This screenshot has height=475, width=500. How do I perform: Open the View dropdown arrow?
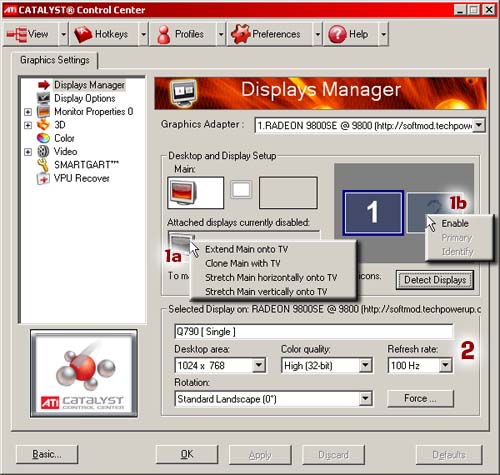point(64,34)
